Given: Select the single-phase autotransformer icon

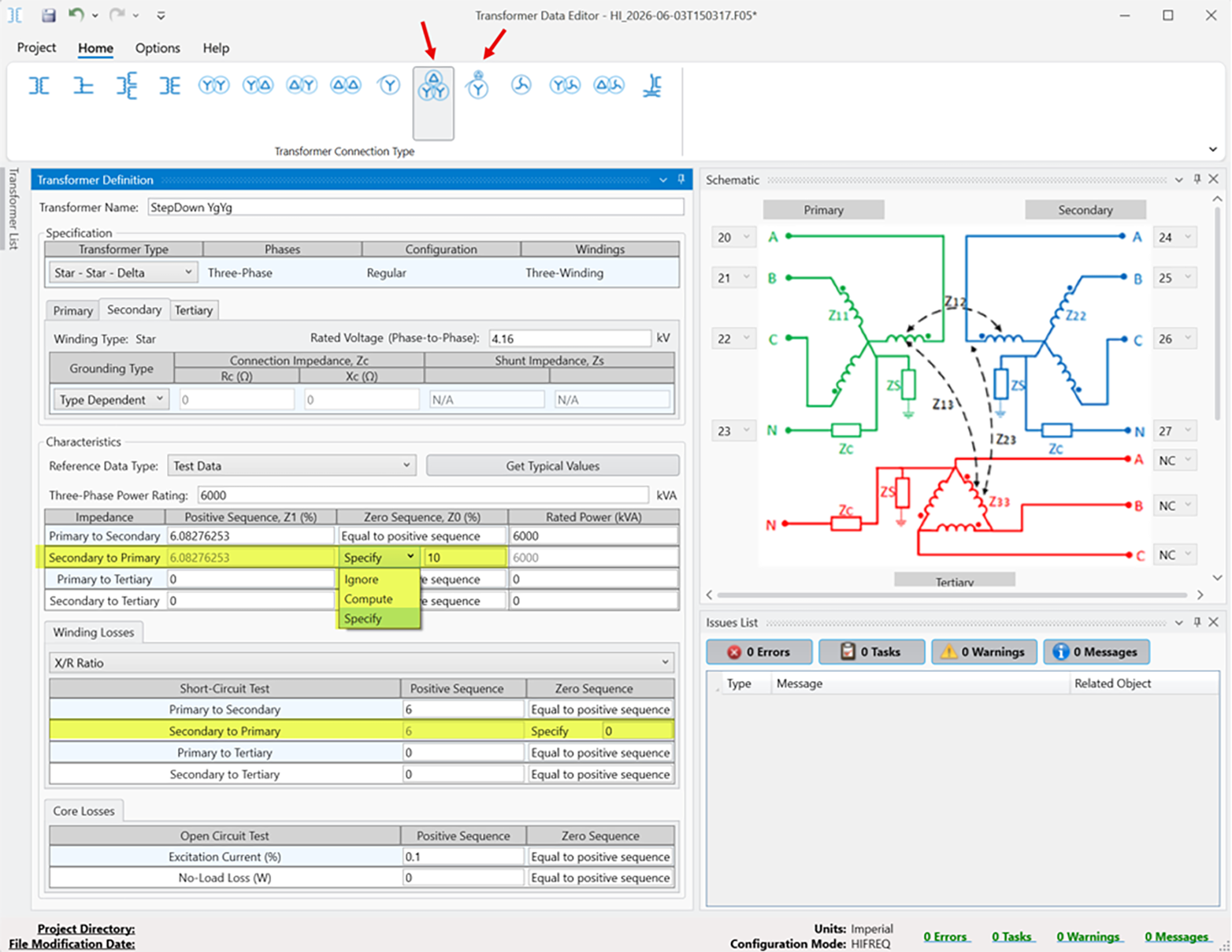Looking at the screenshot, I should click(x=83, y=86).
